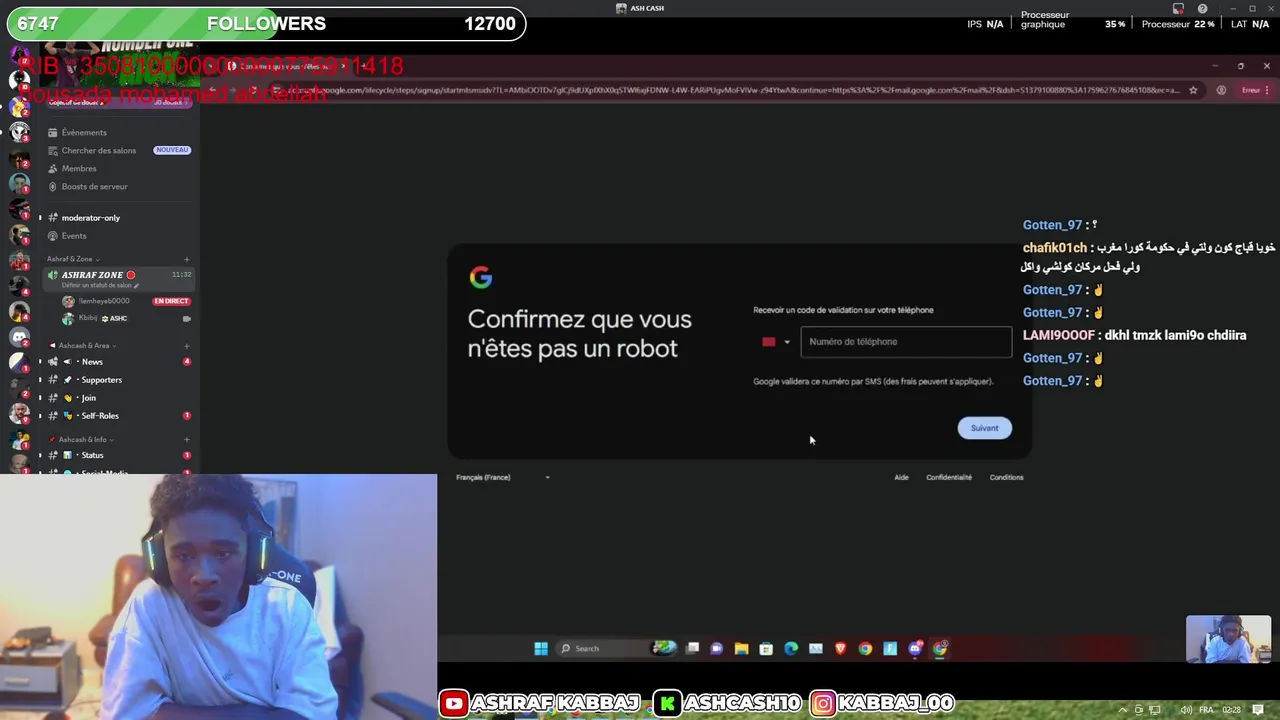Image resolution: width=1280 pixels, height=720 pixels.
Task: Open the Self-Roles channel
Action: [x=100, y=416]
